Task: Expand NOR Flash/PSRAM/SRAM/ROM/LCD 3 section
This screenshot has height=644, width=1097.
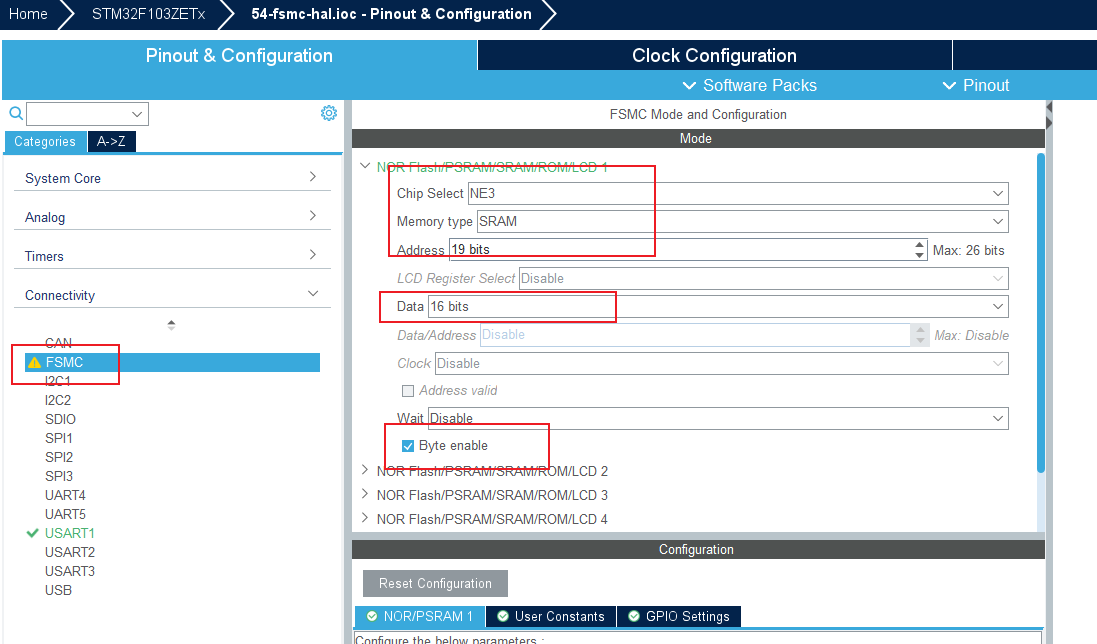Action: (365, 494)
